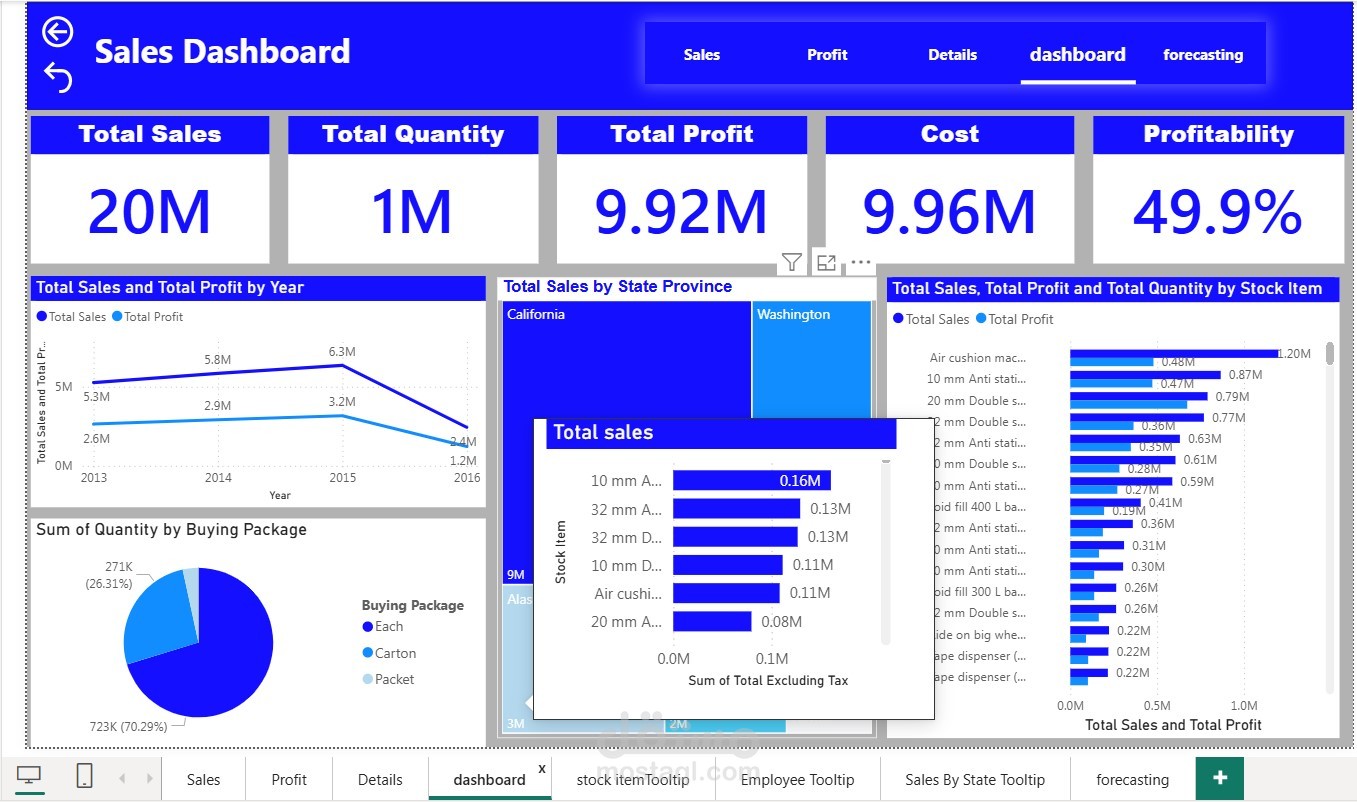Select Total Profit legend in stock item chart
The height and width of the screenshot is (802, 1357).
1015,319
